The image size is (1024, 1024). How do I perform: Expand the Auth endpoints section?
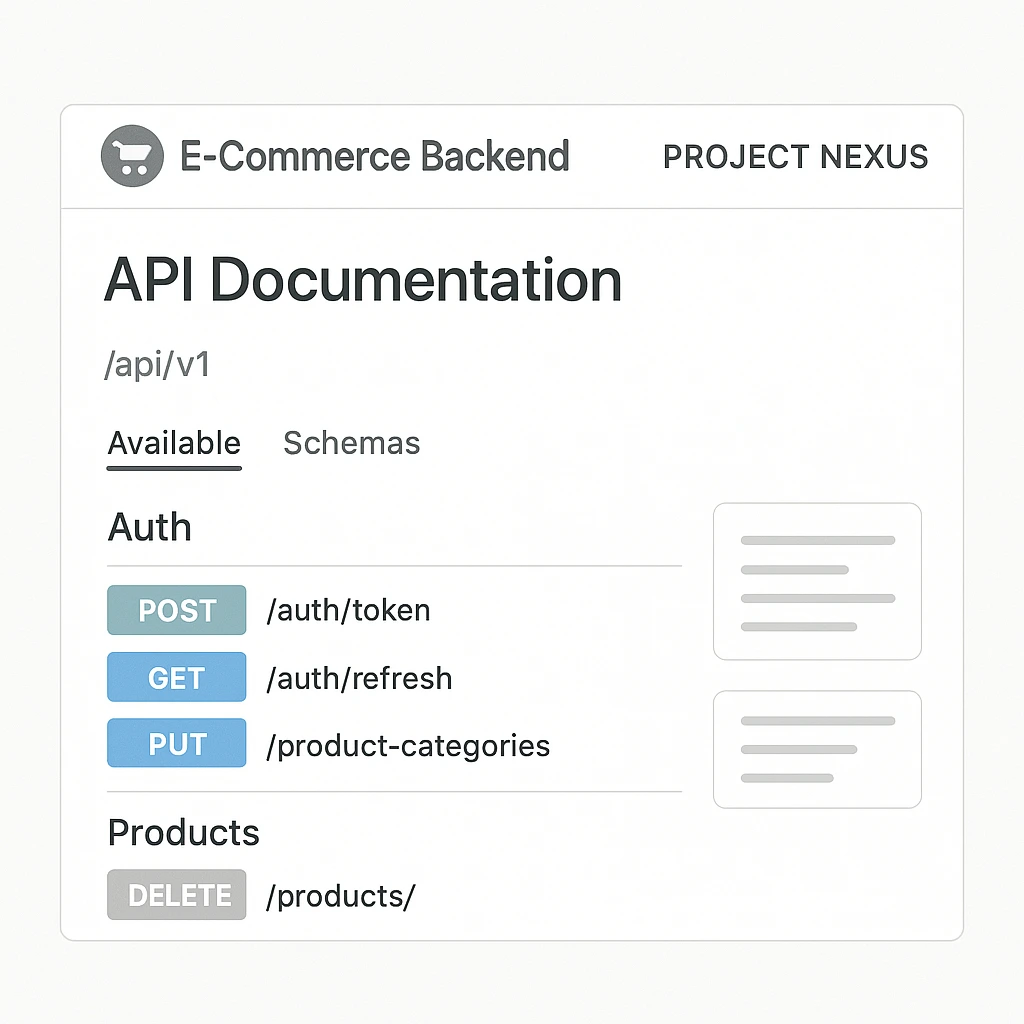[x=149, y=527]
